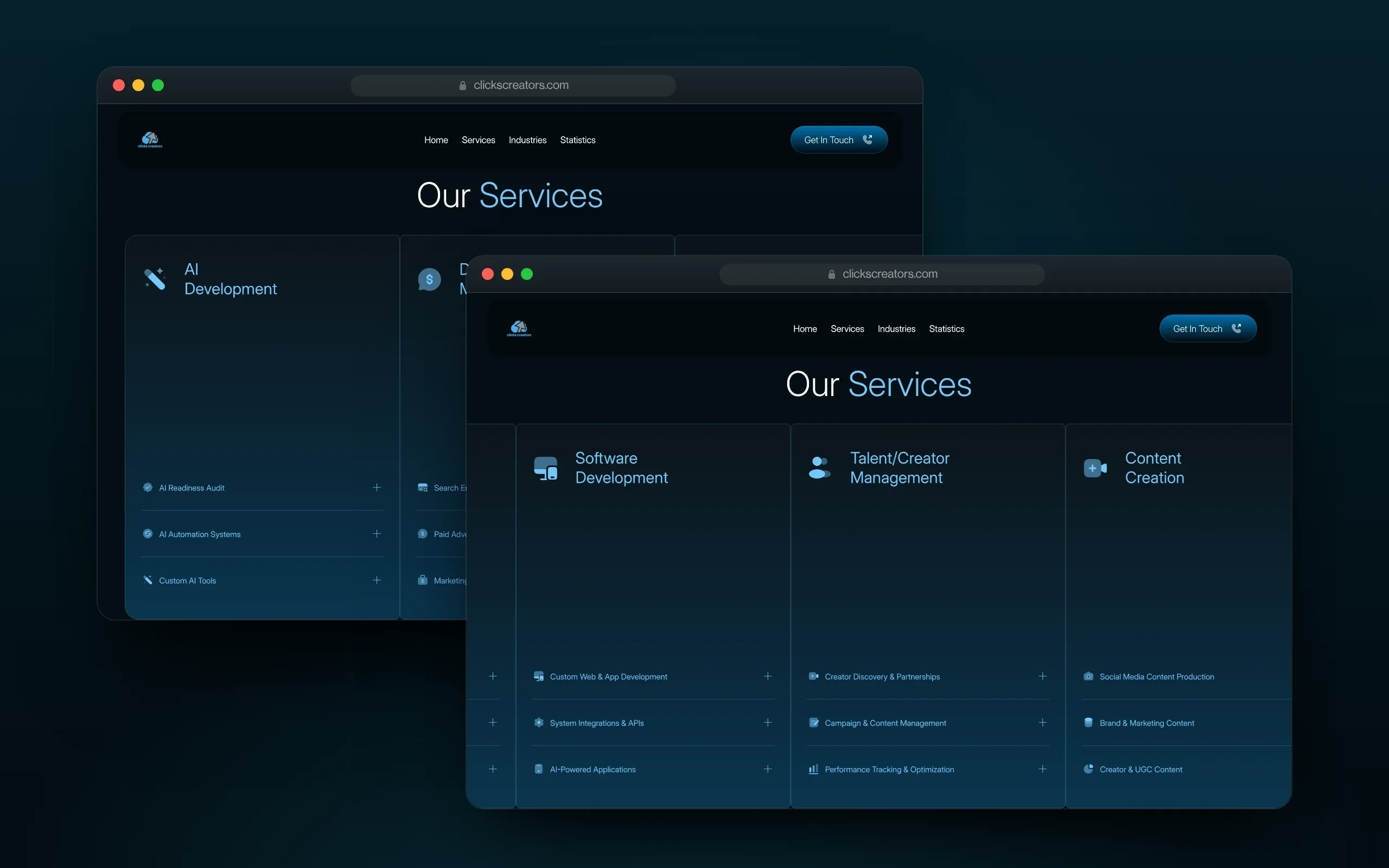Expand Campaign & Content Management plus
1389x868 pixels.
[1042, 723]
